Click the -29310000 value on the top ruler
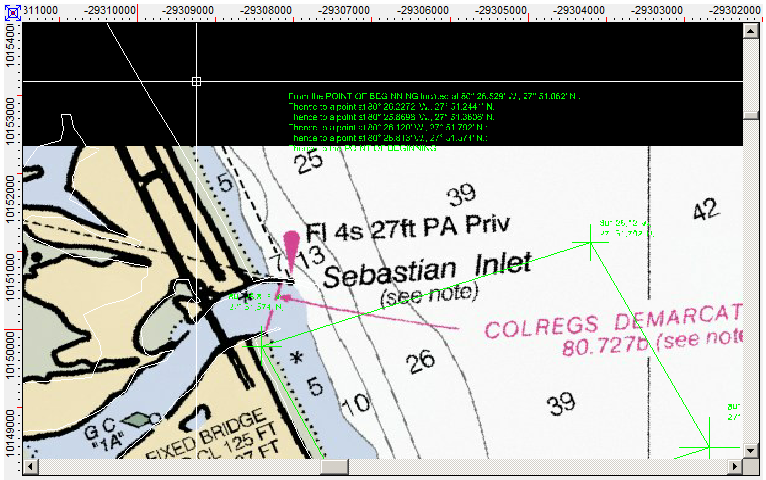The image size is (766, 480). coord(109,10)
